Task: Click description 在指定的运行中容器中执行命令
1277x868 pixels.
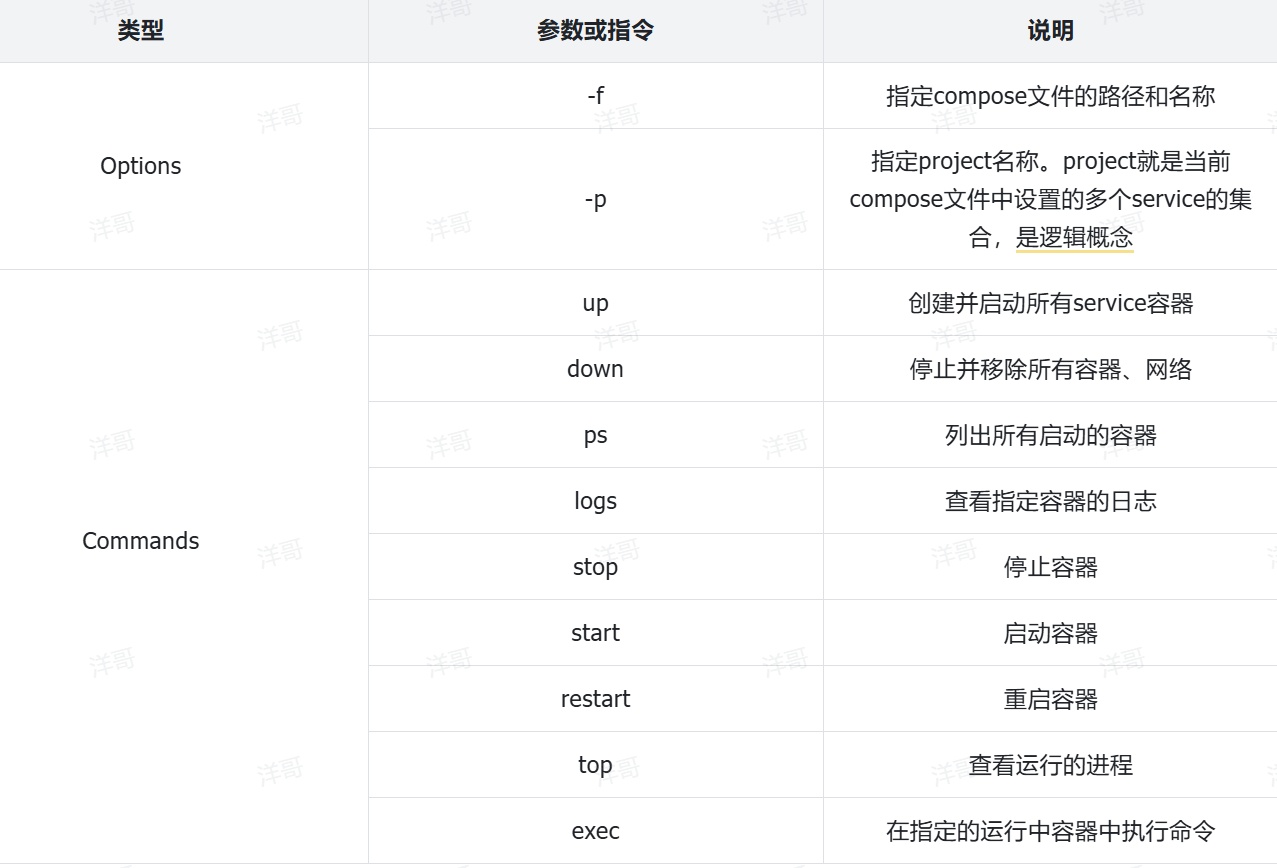Action: click(1050, 831)
